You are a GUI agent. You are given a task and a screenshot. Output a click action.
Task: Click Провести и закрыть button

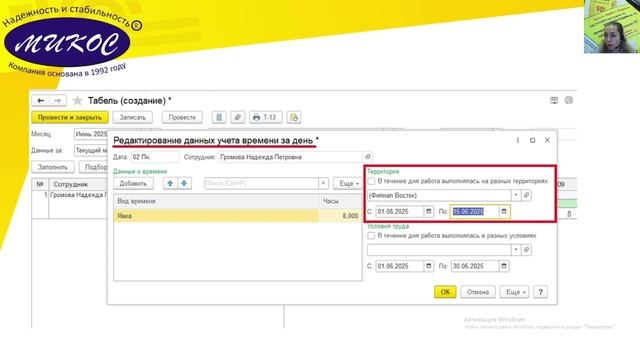click(70, 118)
